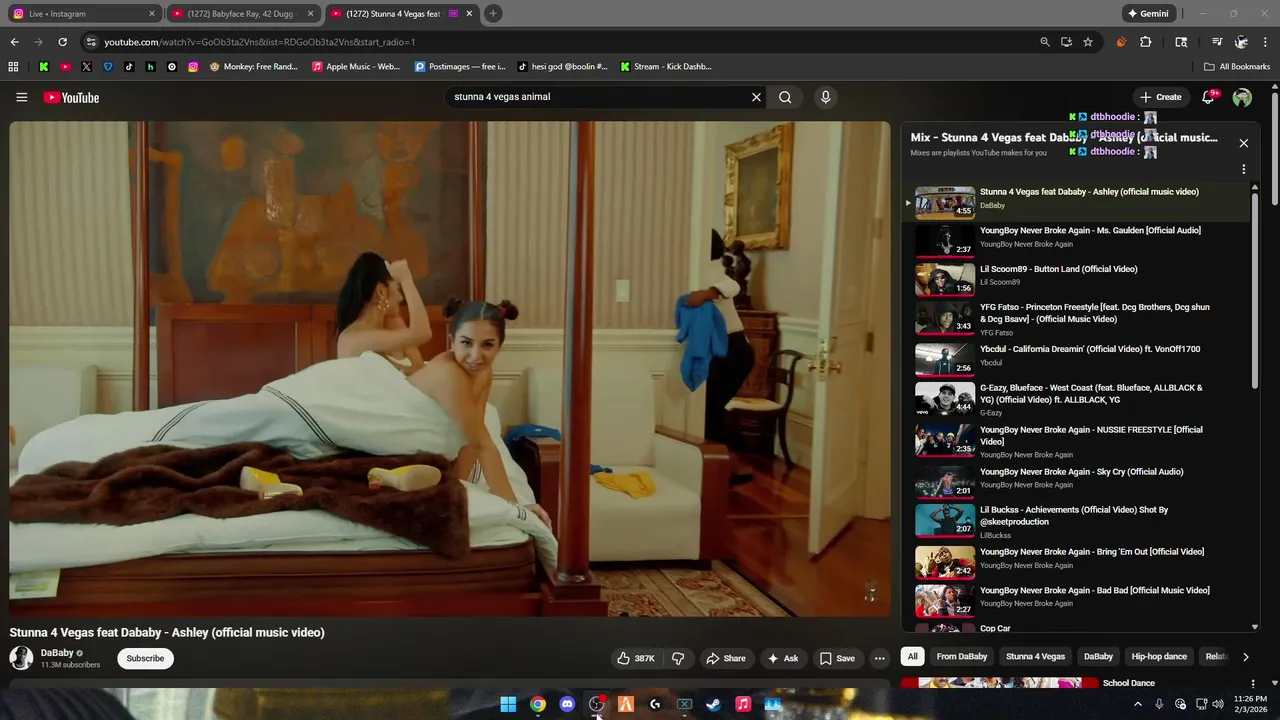Open Windows Start menu
Viewport: 1280px width, 720px height.
click(508, 704)
